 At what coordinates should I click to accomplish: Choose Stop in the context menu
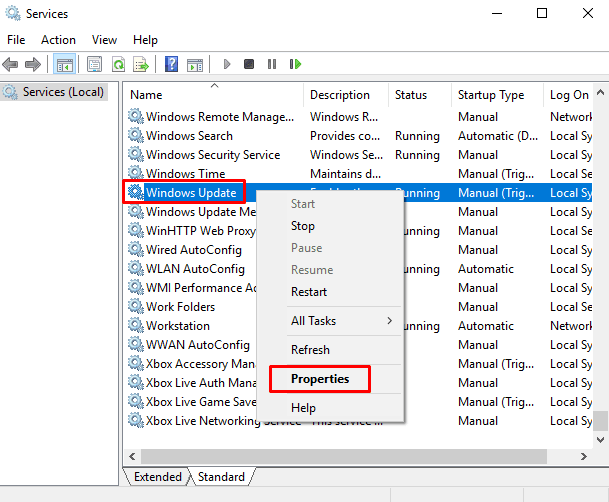click(330, 226)
